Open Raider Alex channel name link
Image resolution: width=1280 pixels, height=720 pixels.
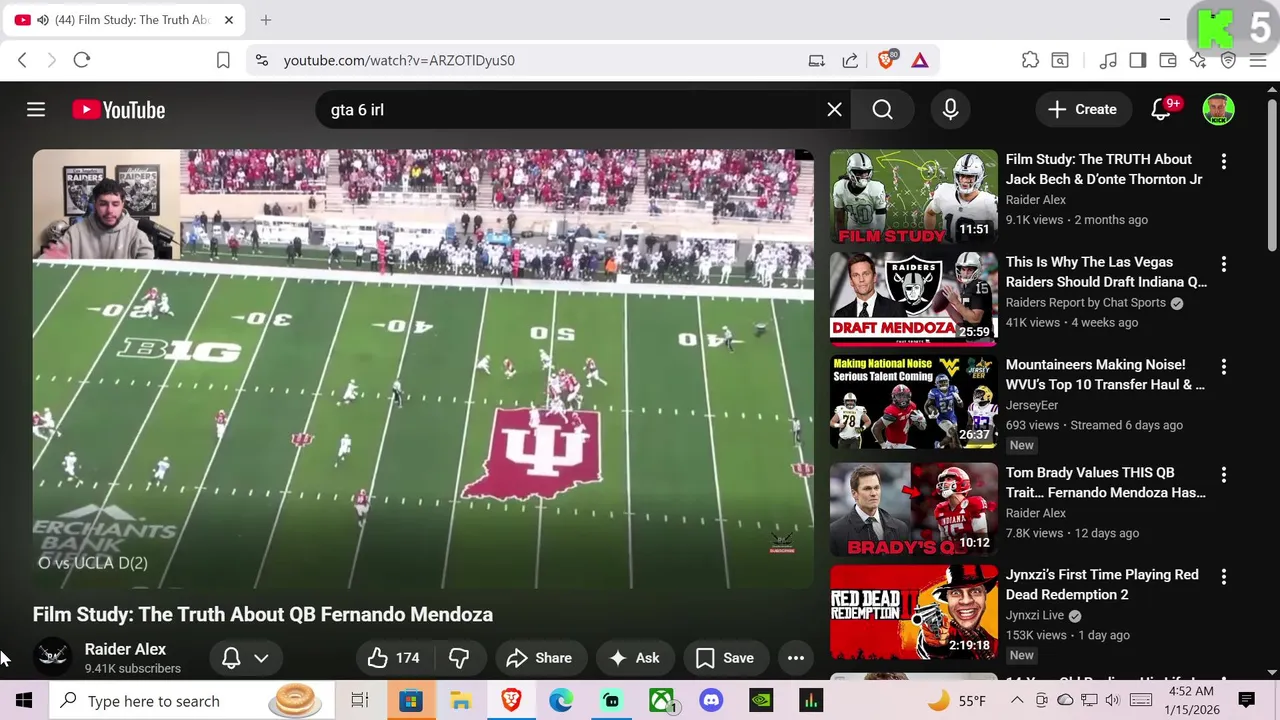[x=125, y=649]
